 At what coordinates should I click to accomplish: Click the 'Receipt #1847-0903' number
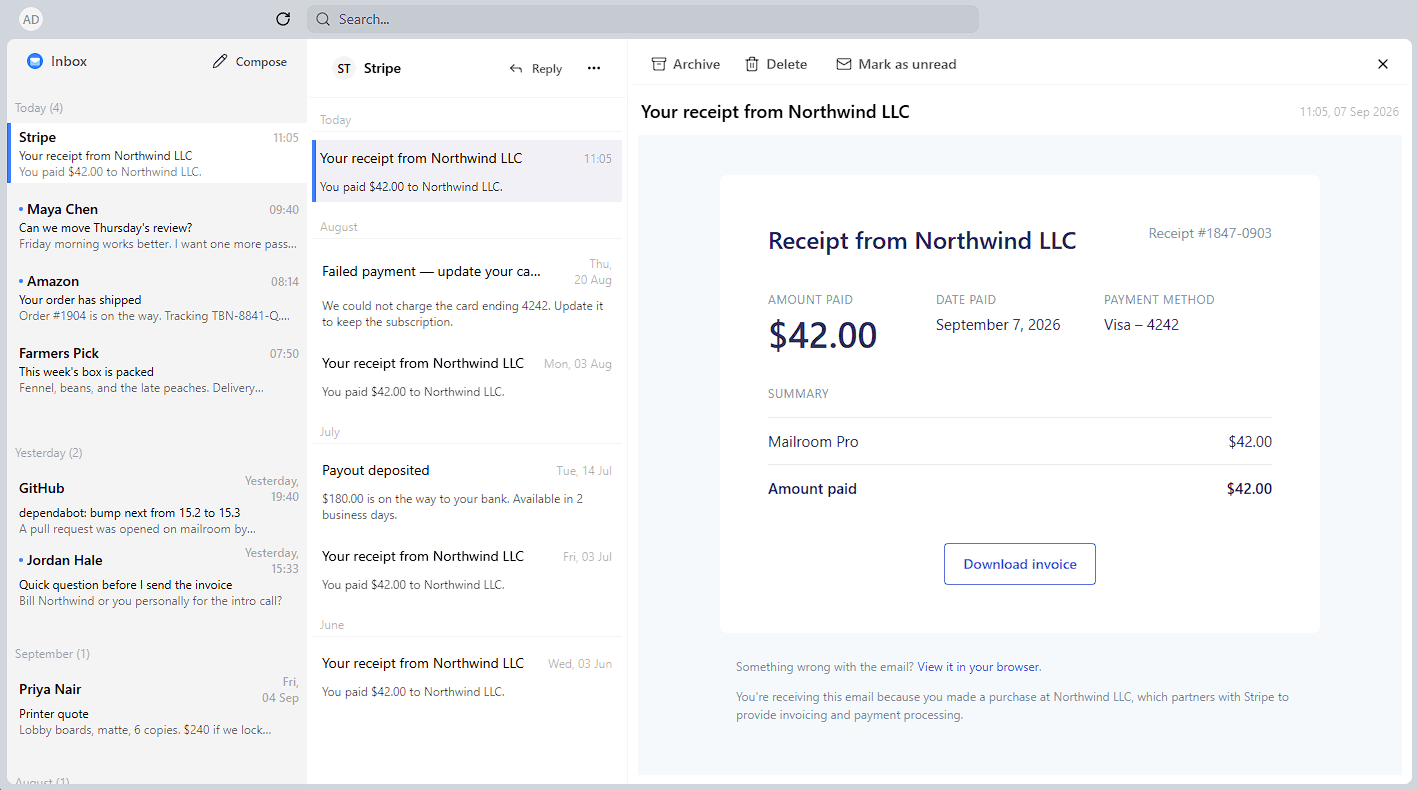[1210, 233]
